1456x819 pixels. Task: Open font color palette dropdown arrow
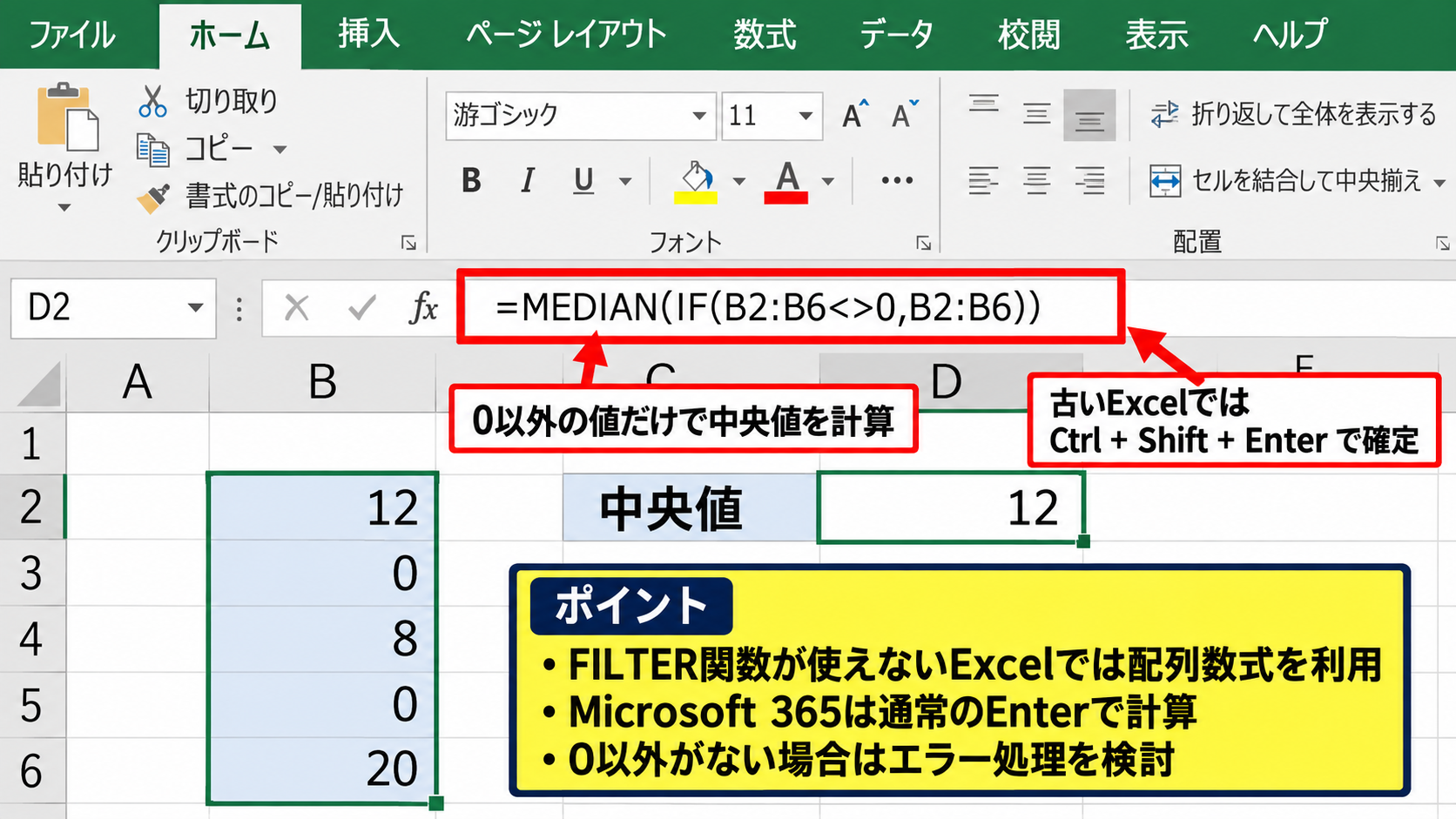828,181
